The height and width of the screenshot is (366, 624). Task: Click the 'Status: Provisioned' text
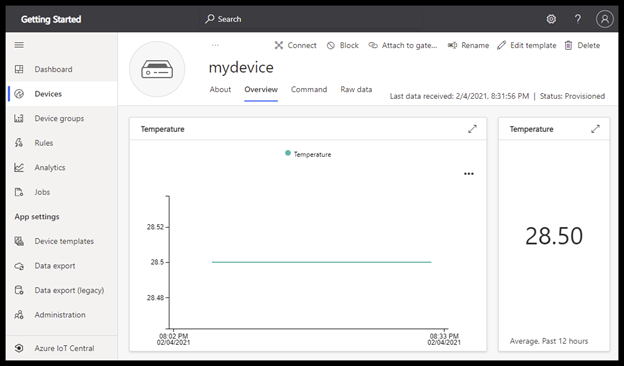click(572, 96)
